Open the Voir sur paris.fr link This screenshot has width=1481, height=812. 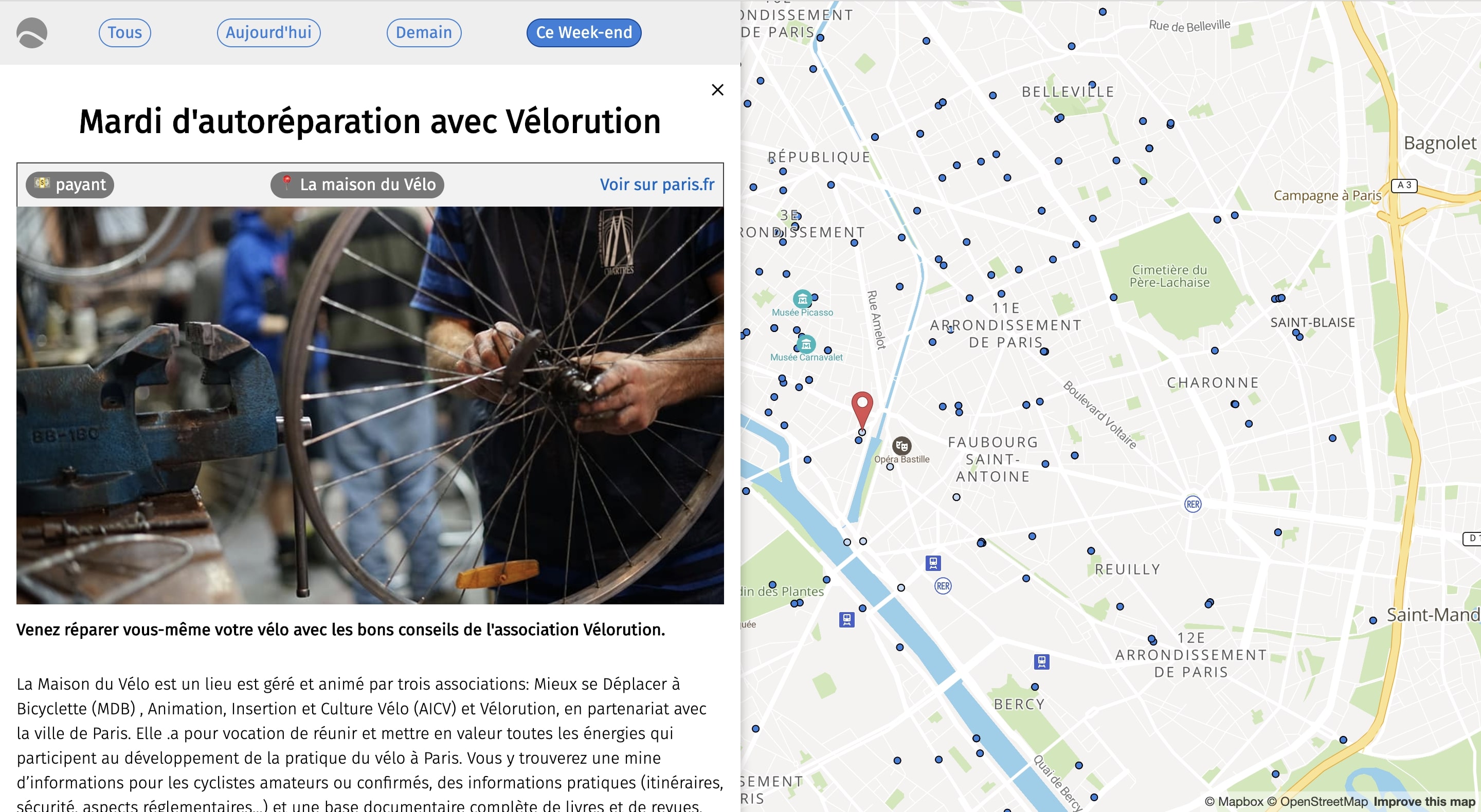[x=657, y=184]
